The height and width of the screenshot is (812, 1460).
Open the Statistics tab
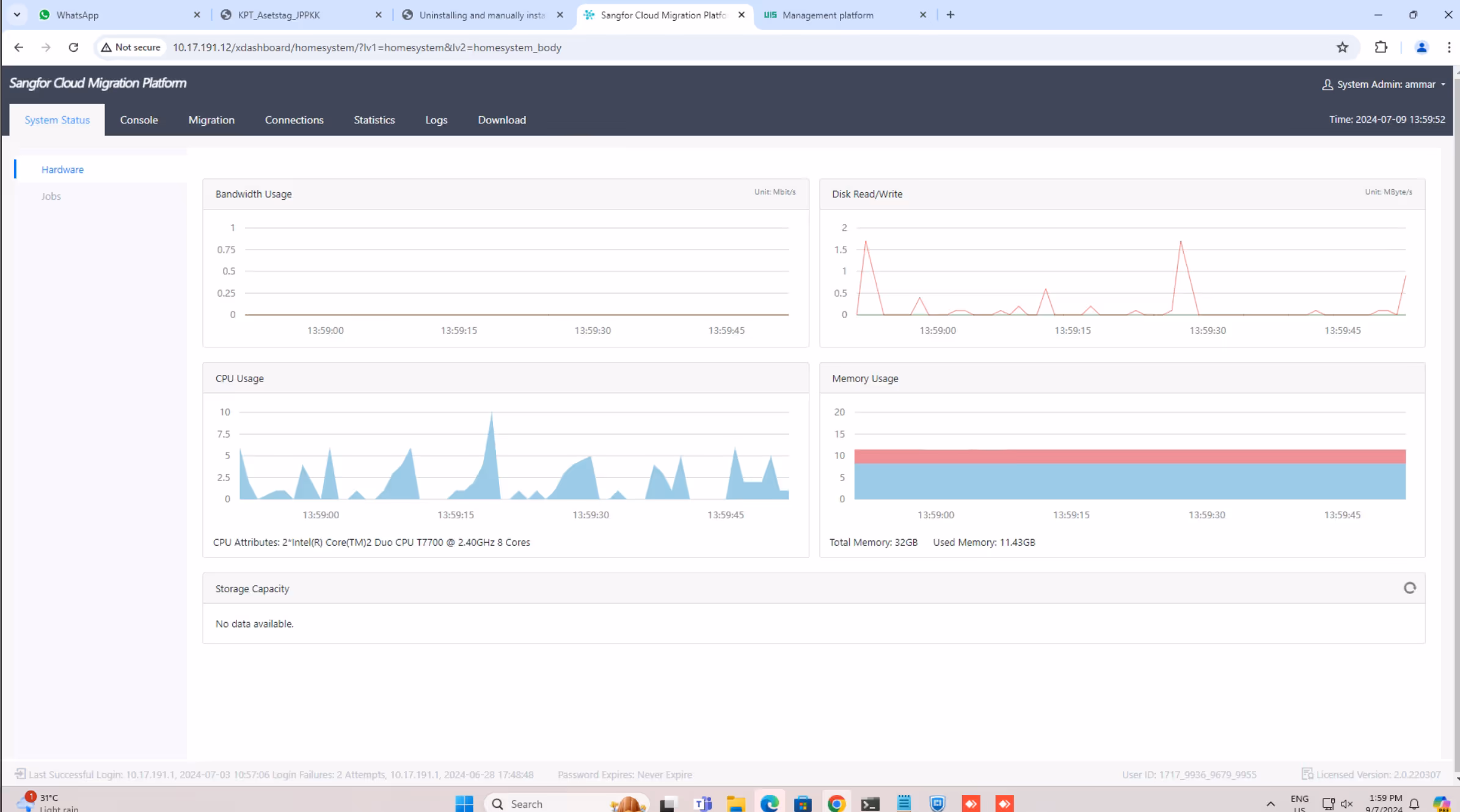click(374, 120)
